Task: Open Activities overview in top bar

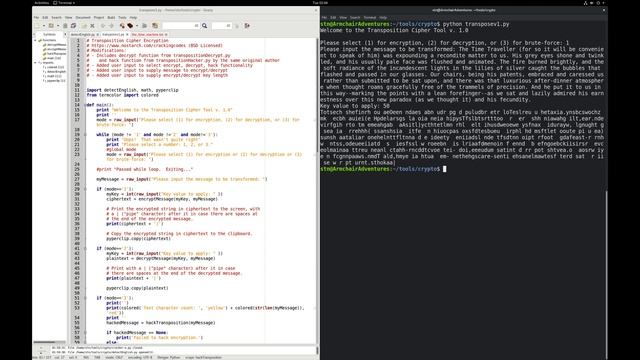Action: (42, 2)
